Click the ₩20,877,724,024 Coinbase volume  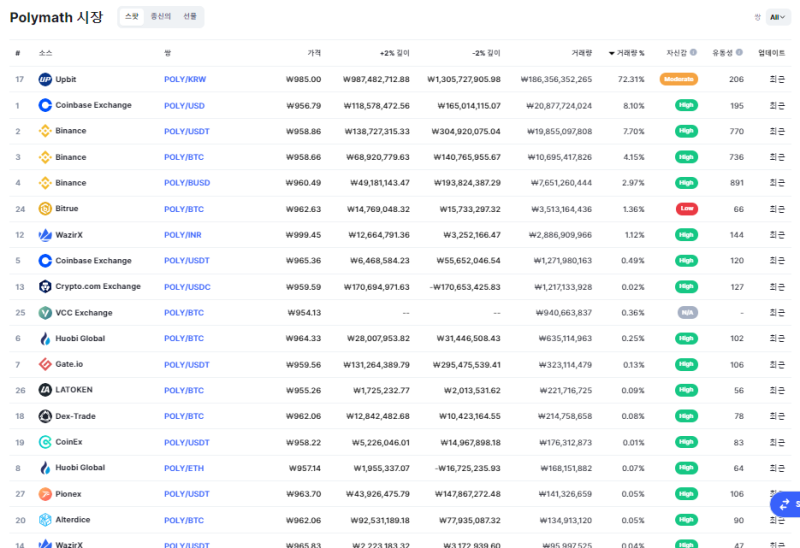(559, 106)
